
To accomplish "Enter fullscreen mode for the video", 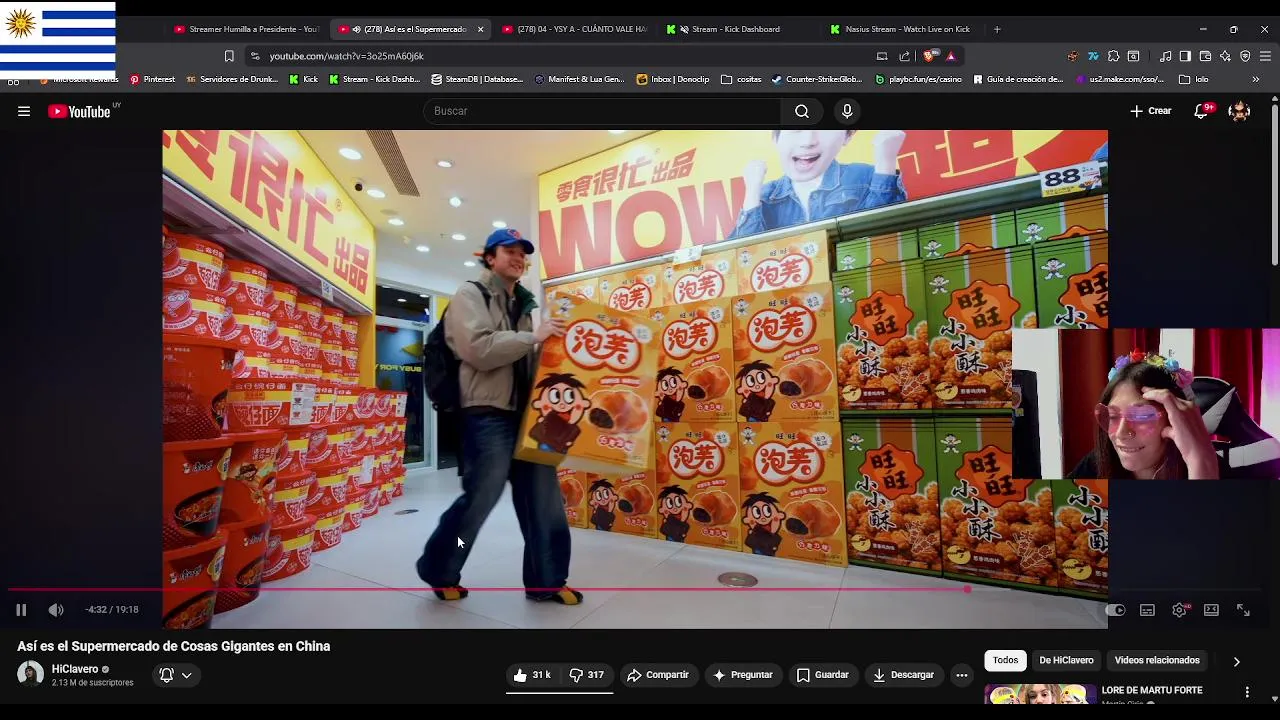I will [x=1243, y=610].
